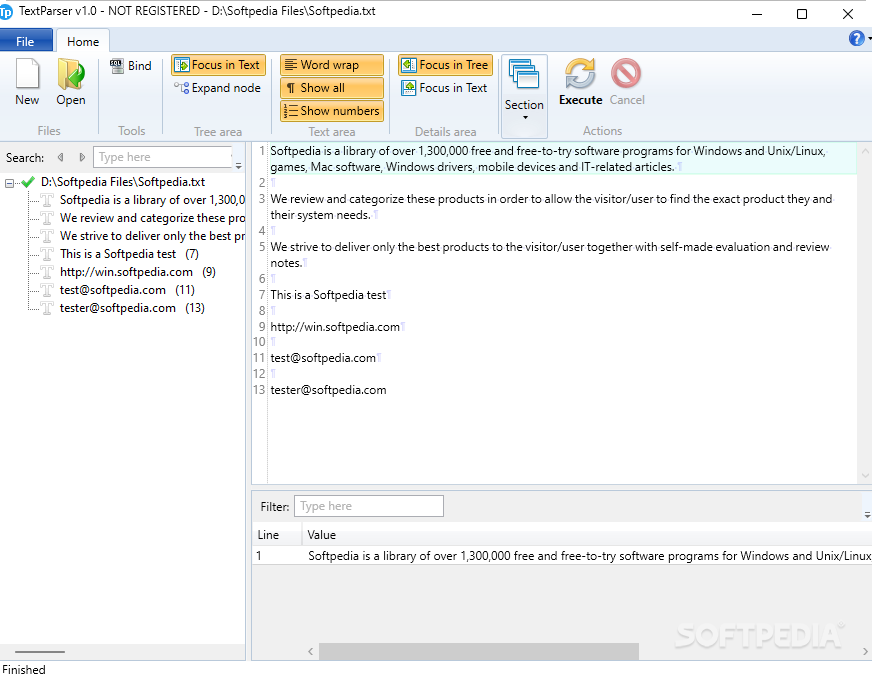Minimize the TextParser window

[x=757, y=14]
